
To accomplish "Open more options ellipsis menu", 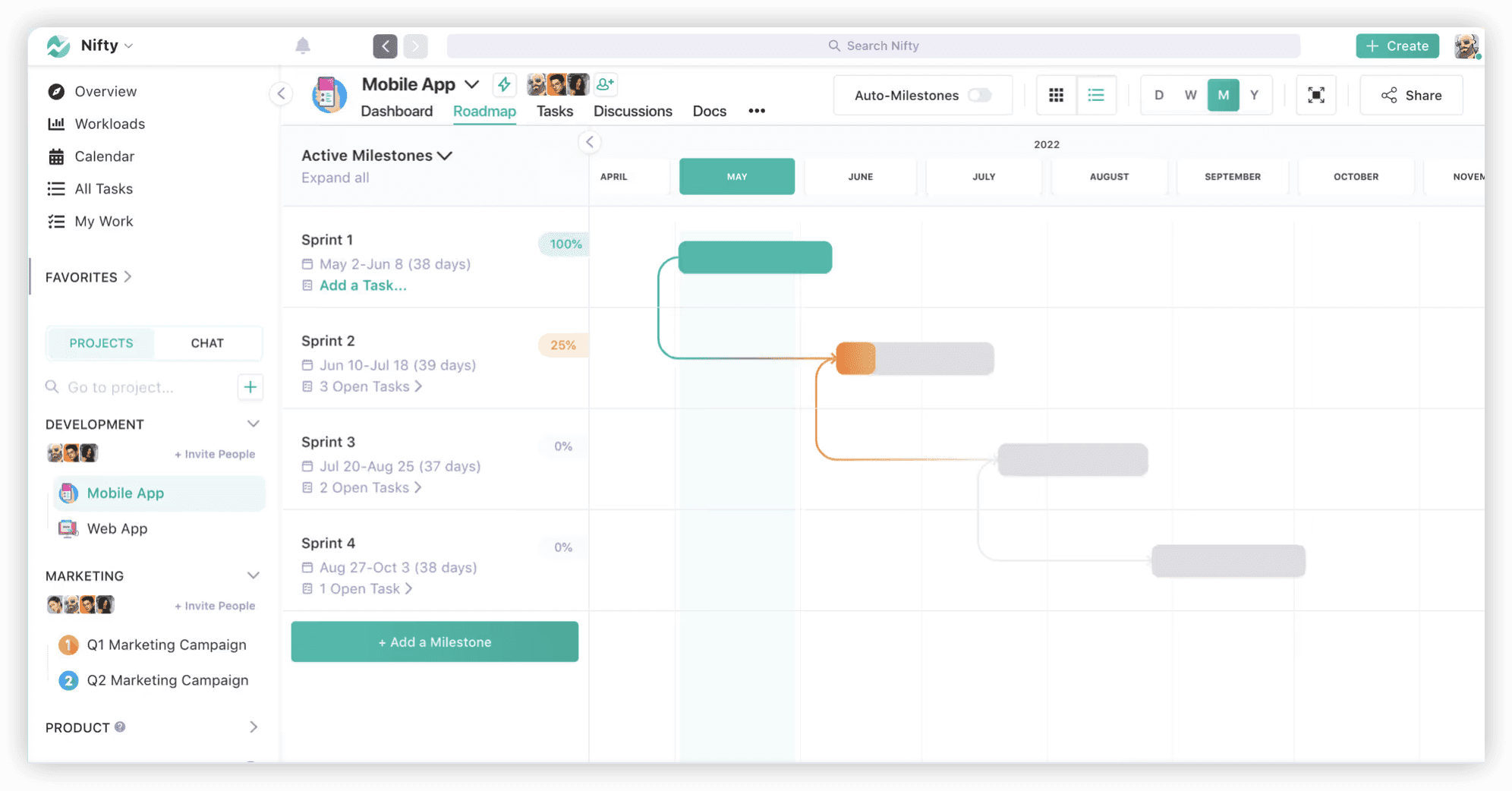I will click(x=757, y=111).
